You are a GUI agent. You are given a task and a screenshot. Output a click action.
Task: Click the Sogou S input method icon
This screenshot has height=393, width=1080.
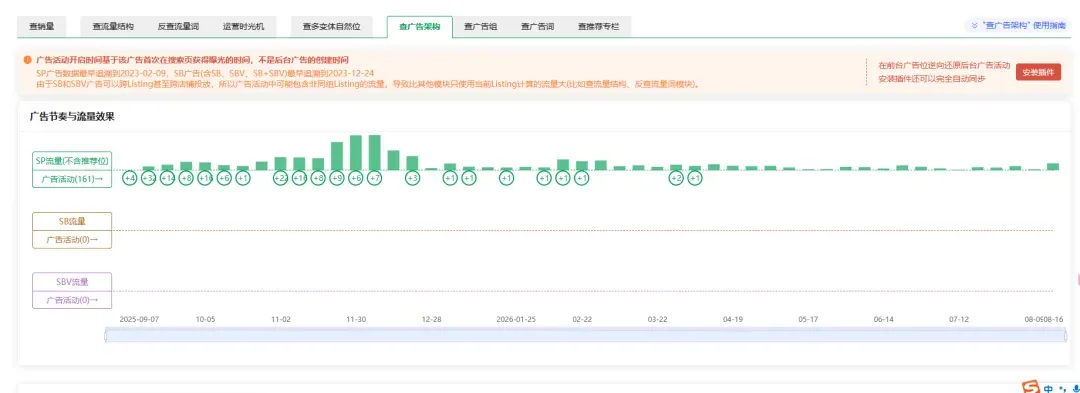[1030, 387]
